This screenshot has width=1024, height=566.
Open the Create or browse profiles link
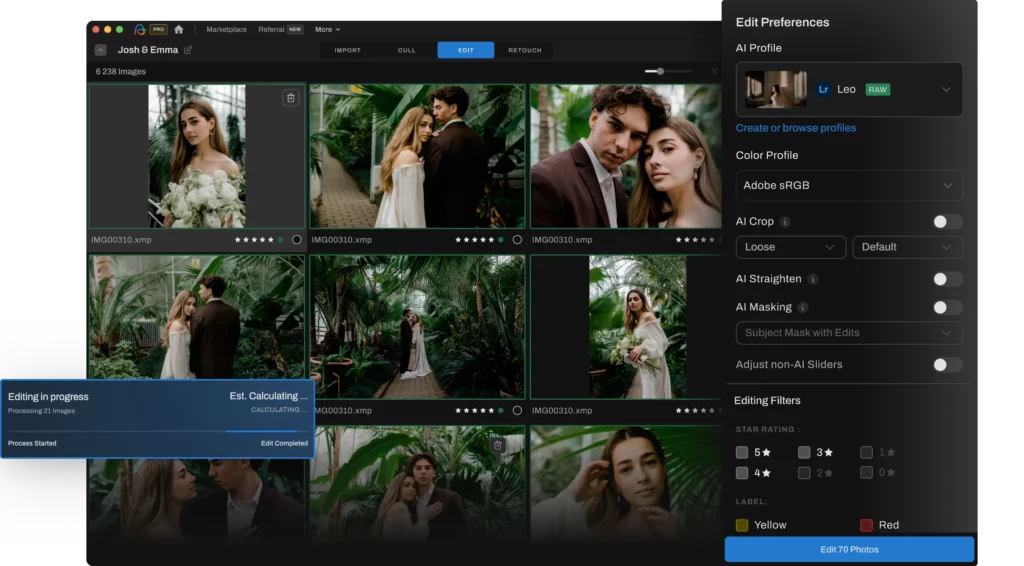[x=796, y=128]
